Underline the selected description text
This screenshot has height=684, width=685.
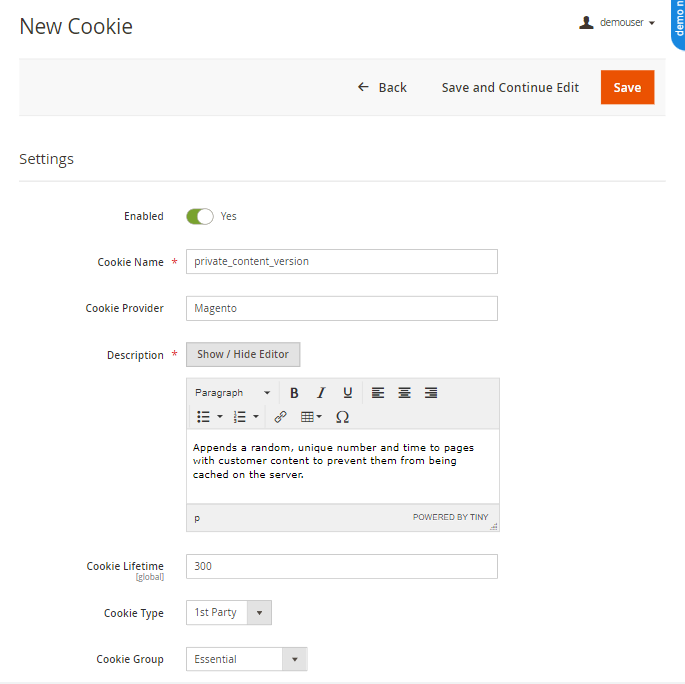point(348,393)
